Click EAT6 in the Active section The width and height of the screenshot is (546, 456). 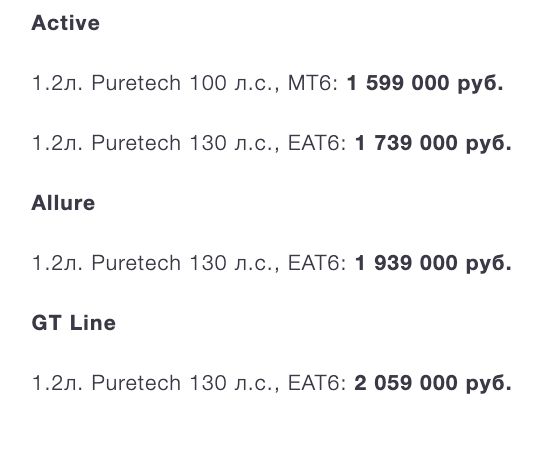[x=314, y=143]
